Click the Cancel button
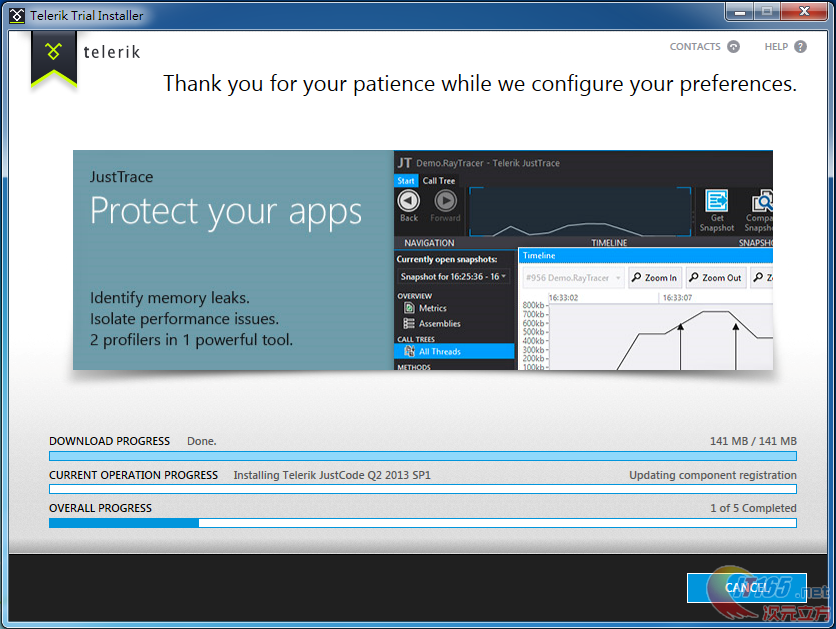Image resolution: width=836 pixels, height=629 pixels. [x=746, y=588]
